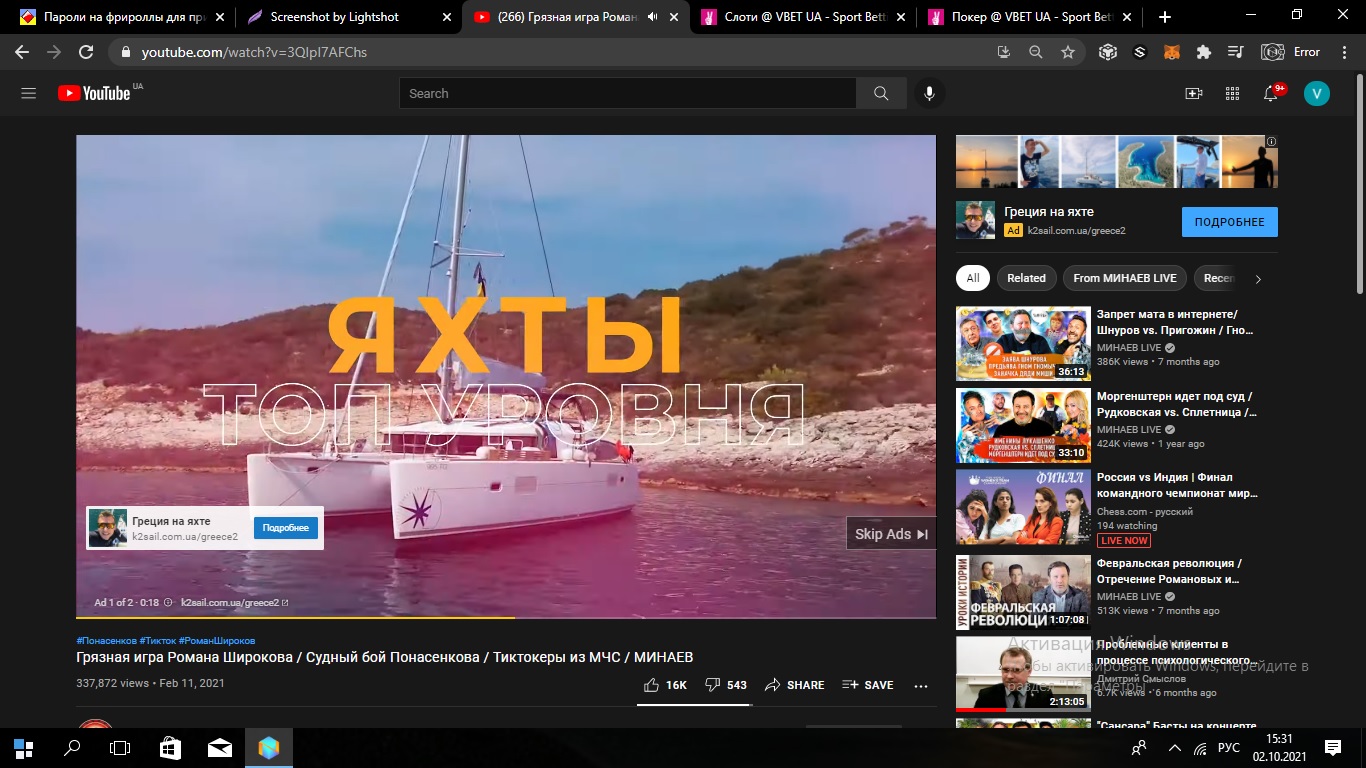Select the All filter chip

[x=973, y=278]
